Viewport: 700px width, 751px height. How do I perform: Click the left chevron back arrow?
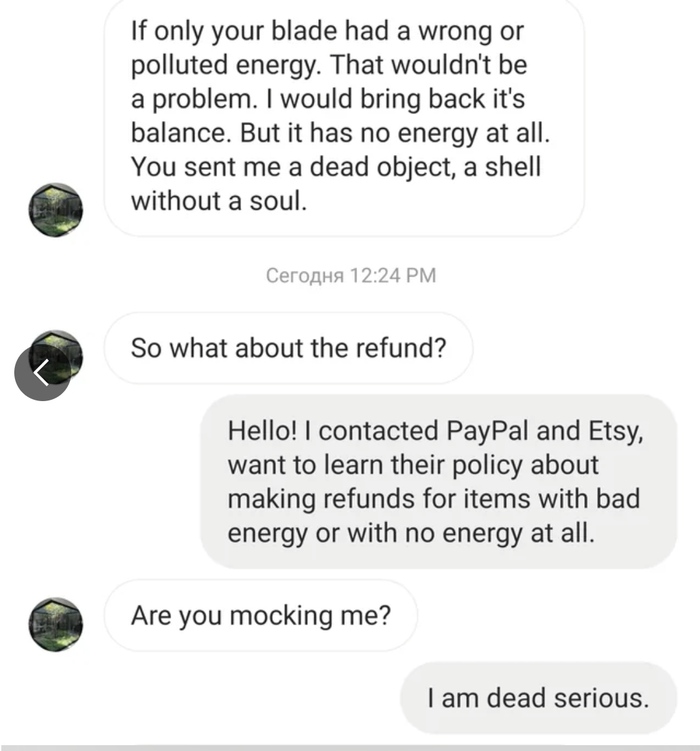click(41, 373)
